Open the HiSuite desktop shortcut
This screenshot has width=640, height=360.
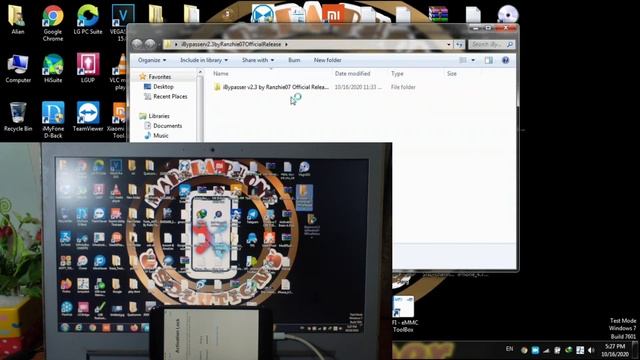click(53, 69)
